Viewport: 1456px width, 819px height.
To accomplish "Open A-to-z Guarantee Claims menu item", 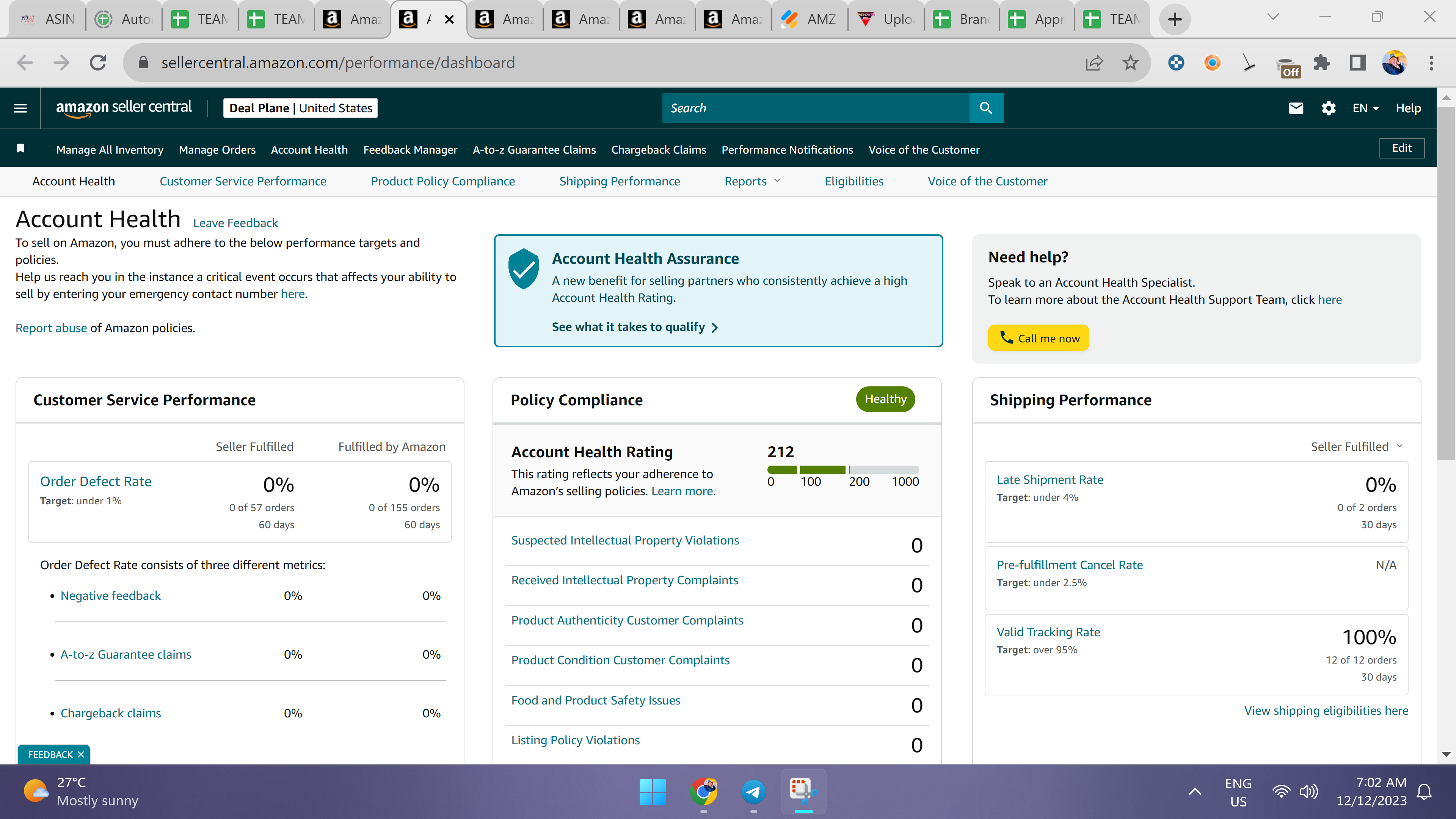I will click(534, 149).
